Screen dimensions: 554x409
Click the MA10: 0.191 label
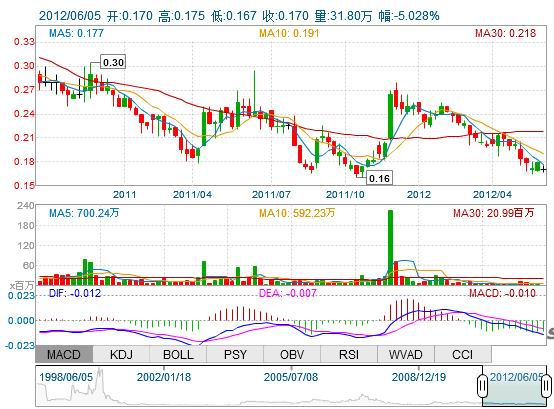click(289, 33)
